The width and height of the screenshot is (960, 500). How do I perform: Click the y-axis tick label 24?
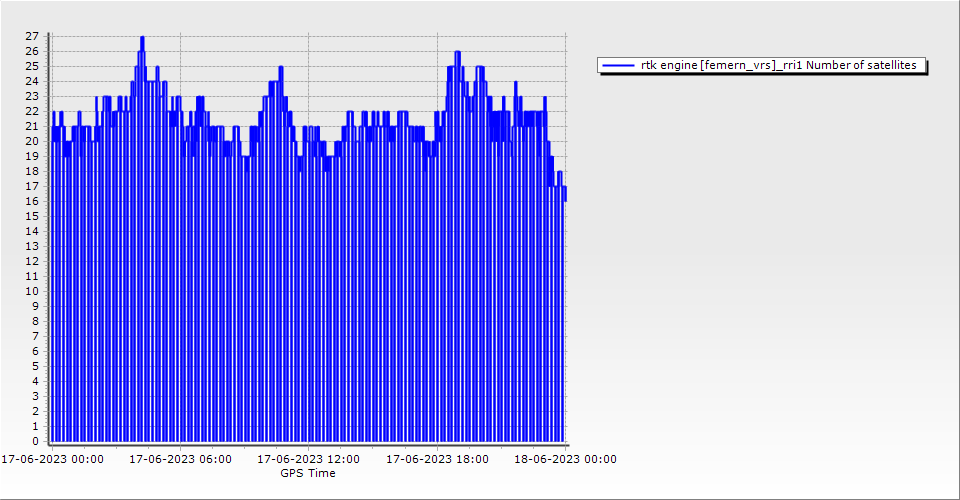[x=32, y=81]
